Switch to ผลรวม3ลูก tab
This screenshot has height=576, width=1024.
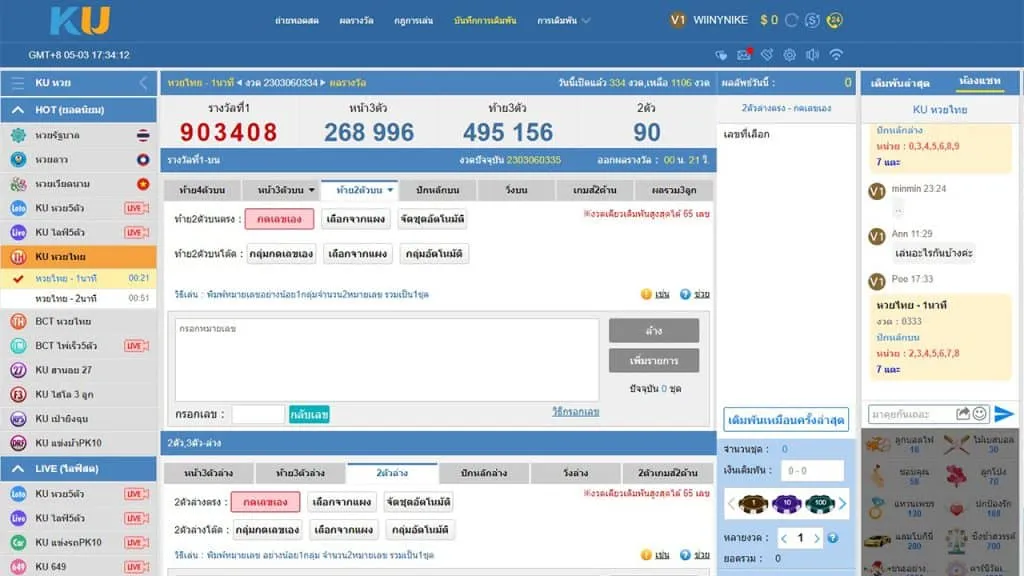[673, 190]
